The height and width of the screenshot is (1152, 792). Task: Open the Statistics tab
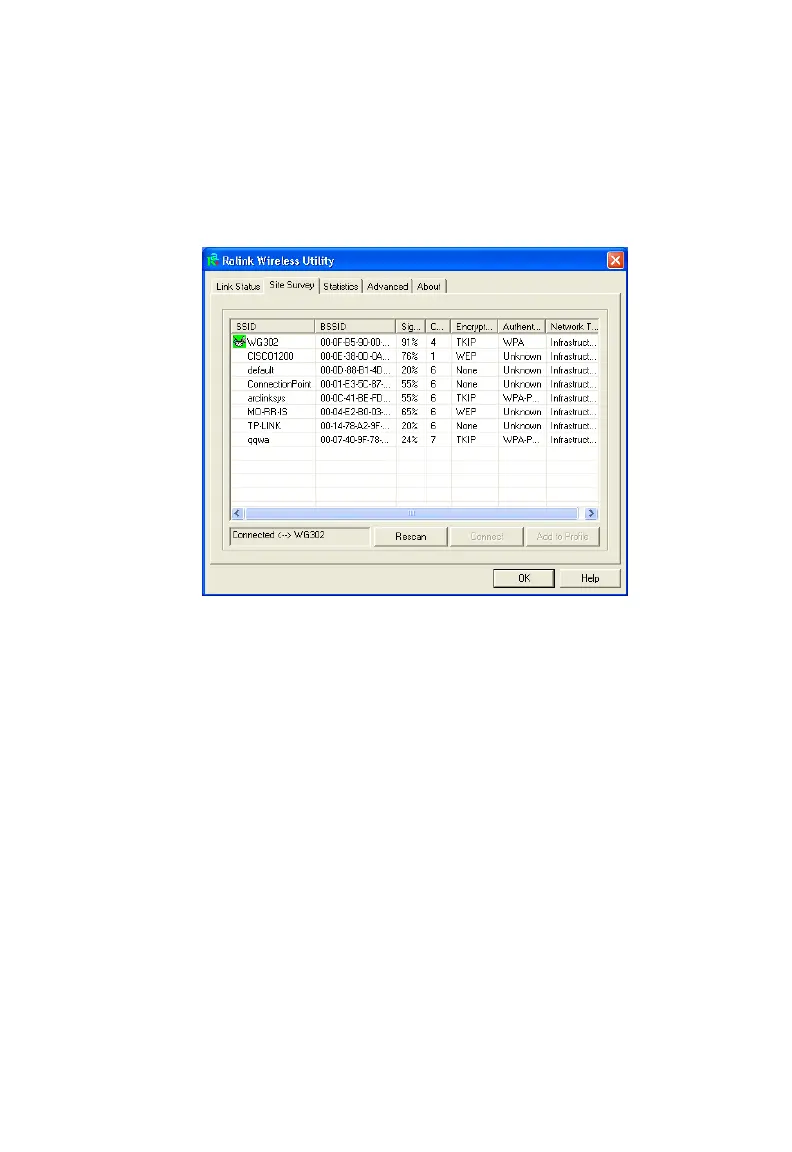(341, 287)
